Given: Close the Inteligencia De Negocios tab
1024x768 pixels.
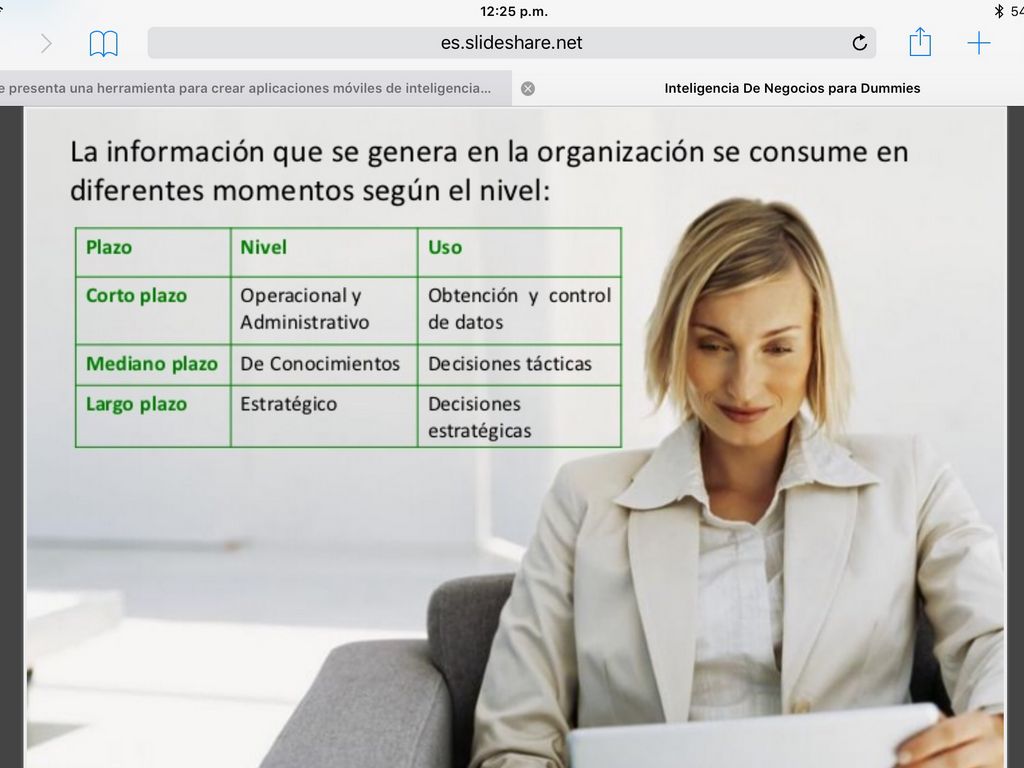Looking at the screenshot, I should (x=528, y=88).
